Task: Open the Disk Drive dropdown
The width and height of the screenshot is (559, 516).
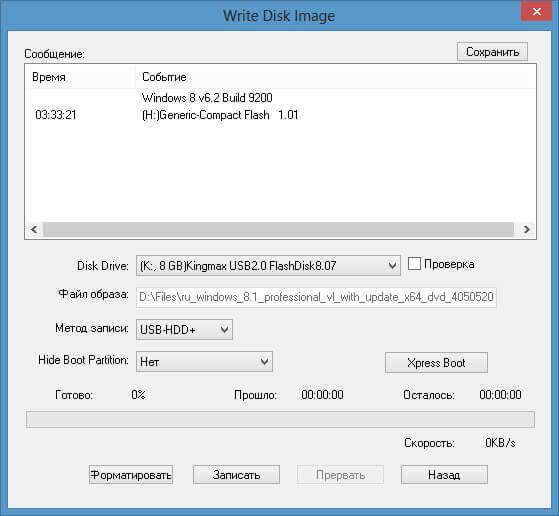Action: [268, 266]
